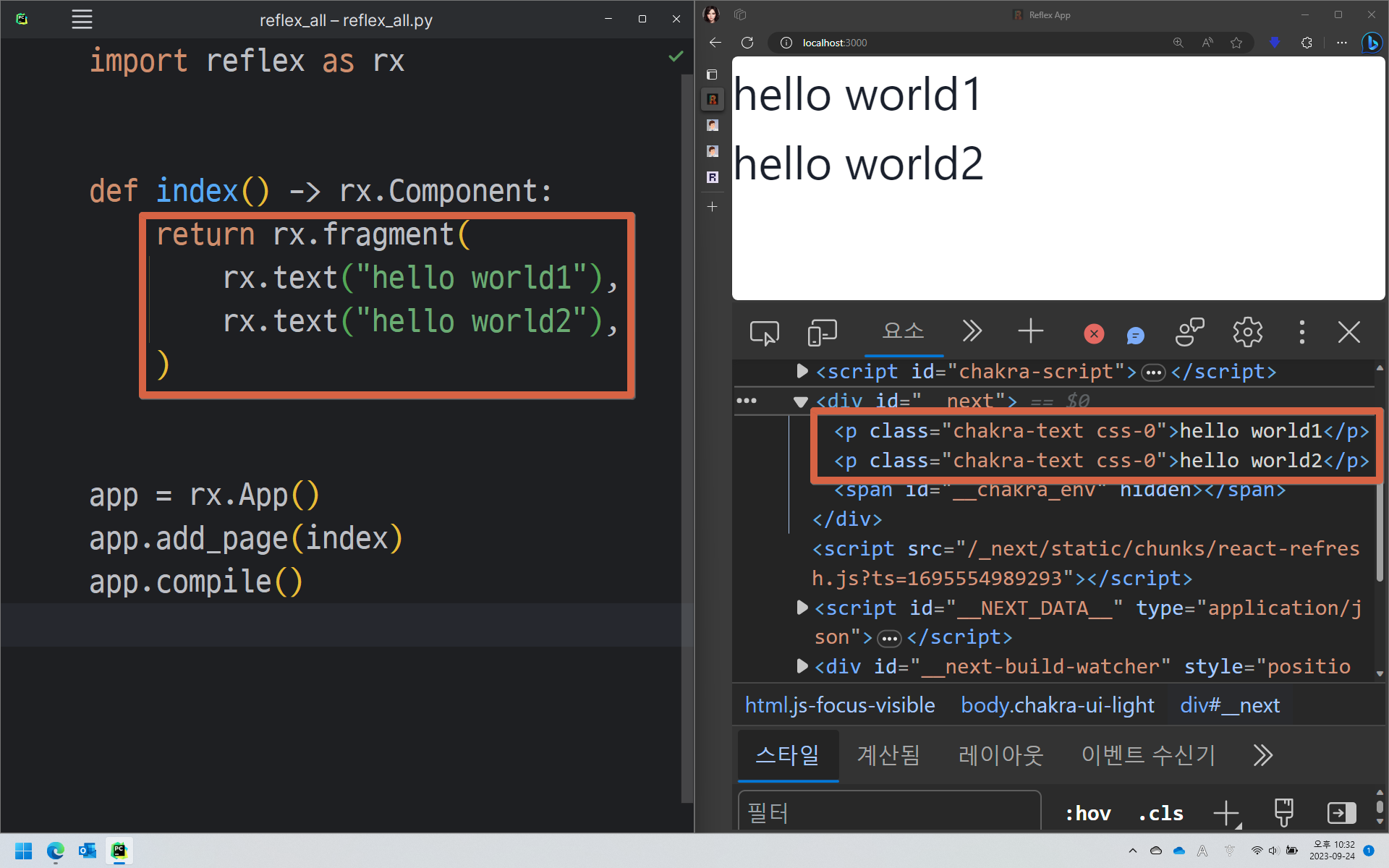Click browser refresh button
1389x868 pixels.
pos(747,43)
